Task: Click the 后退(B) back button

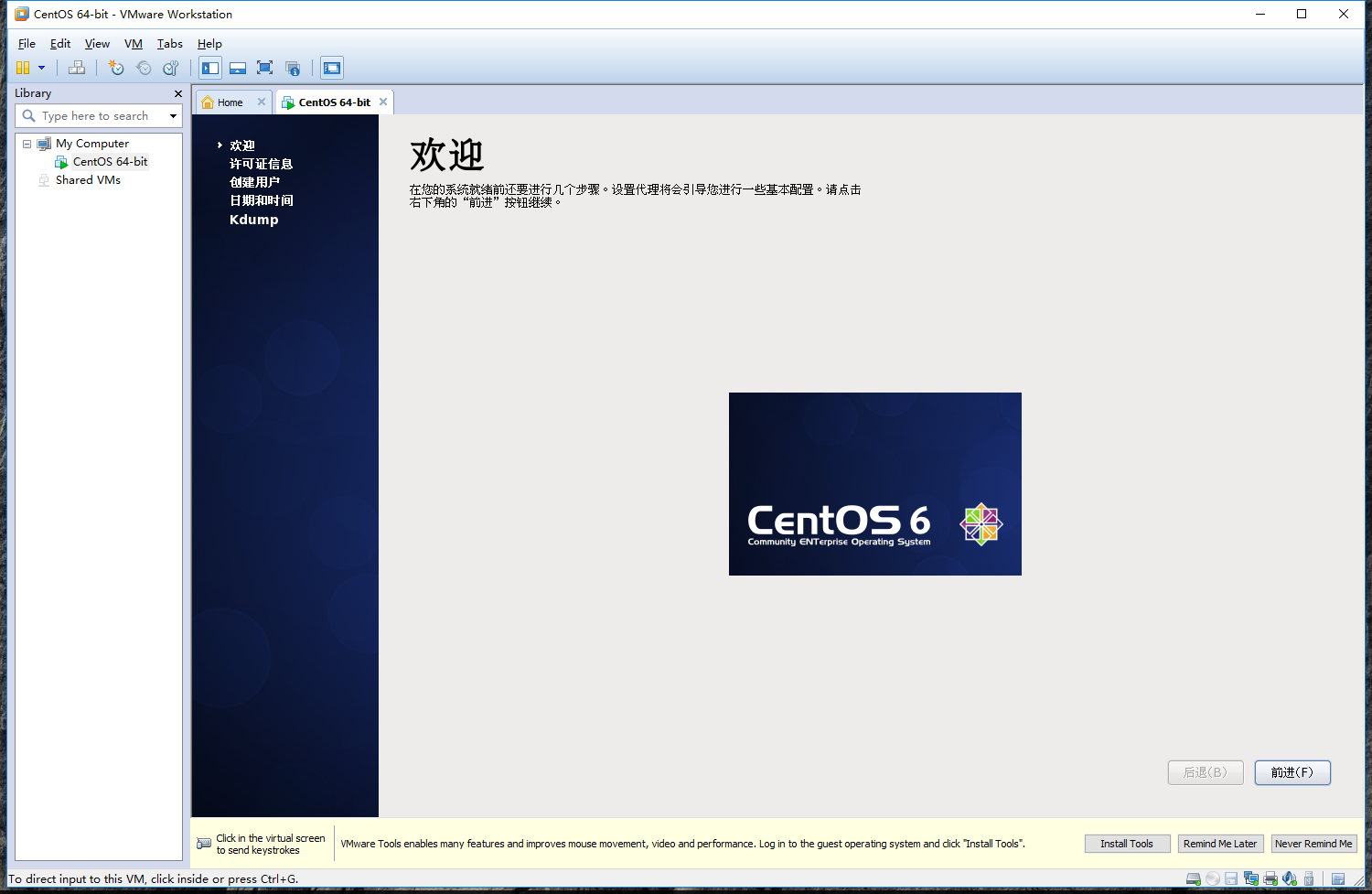Action: [1206, 772]
